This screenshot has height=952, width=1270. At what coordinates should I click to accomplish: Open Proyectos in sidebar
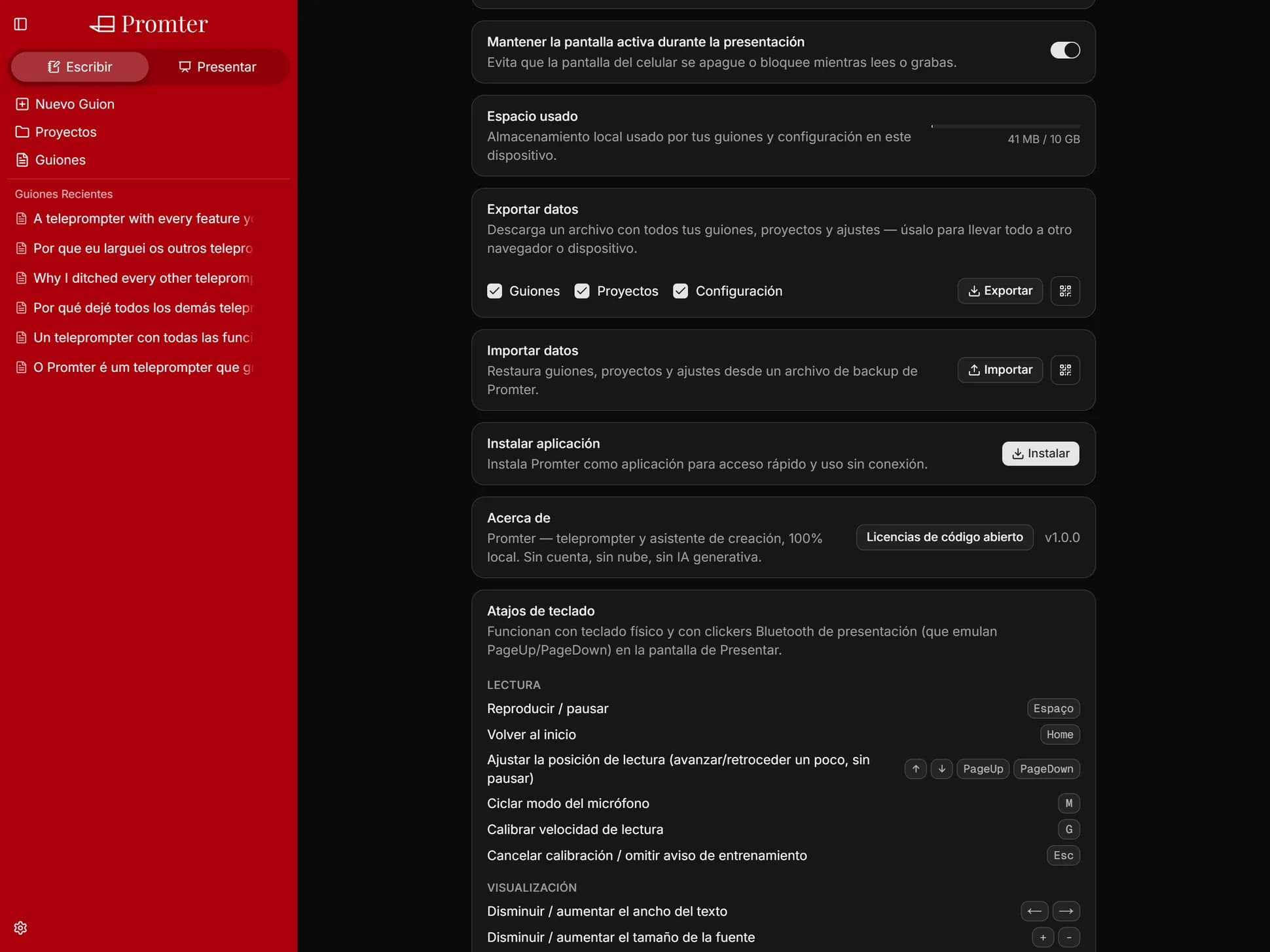[x=56, y=132]
